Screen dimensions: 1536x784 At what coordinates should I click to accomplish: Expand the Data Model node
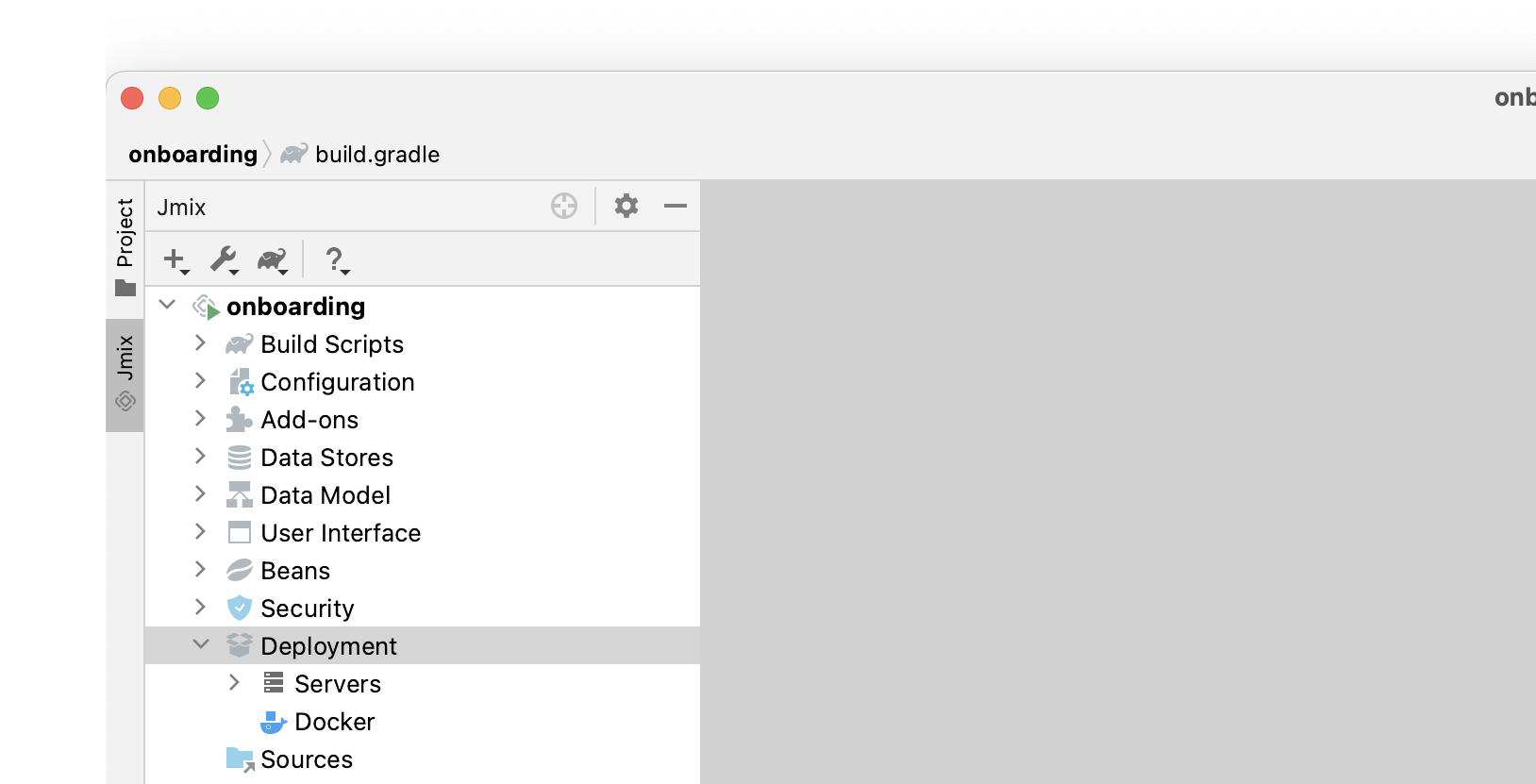pos(200,493)
